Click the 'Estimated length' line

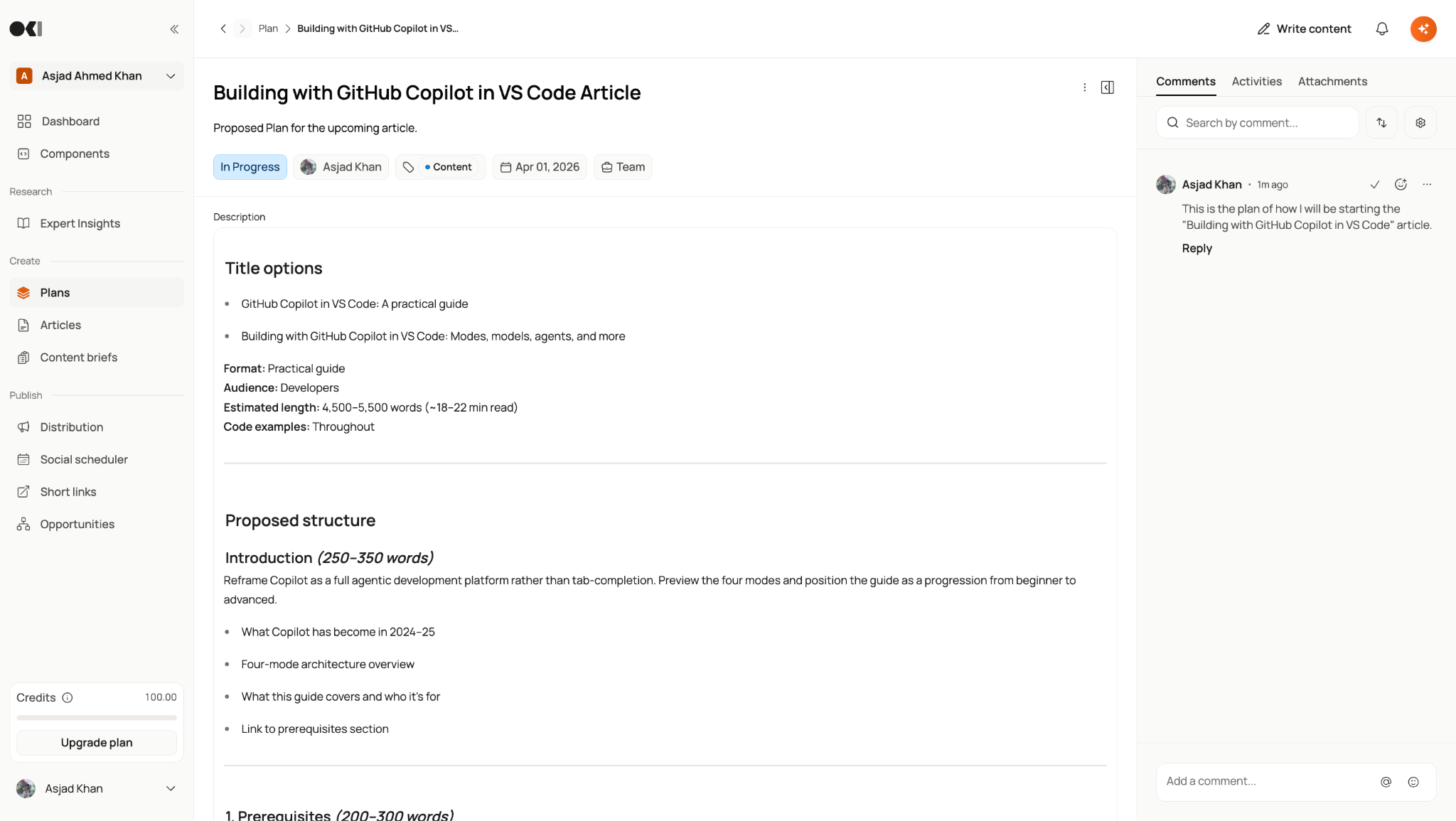pyautogui.click(x=370, y=407)
